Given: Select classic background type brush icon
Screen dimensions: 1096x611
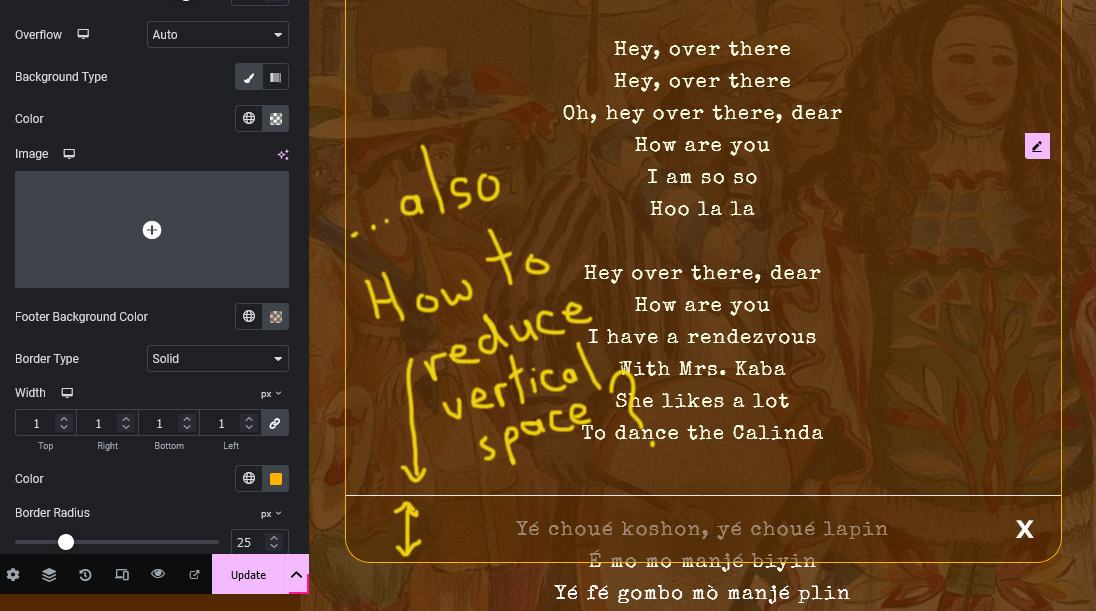Looking at the screenshot, I should point(249,77).
